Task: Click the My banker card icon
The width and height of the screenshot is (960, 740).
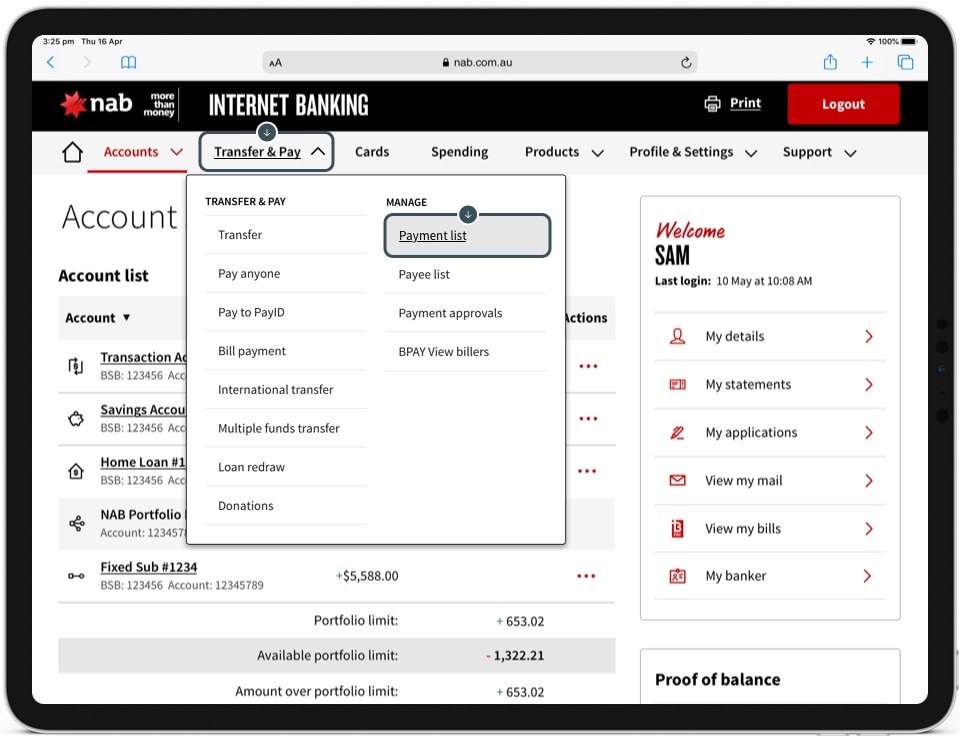Action: point(677,576)
